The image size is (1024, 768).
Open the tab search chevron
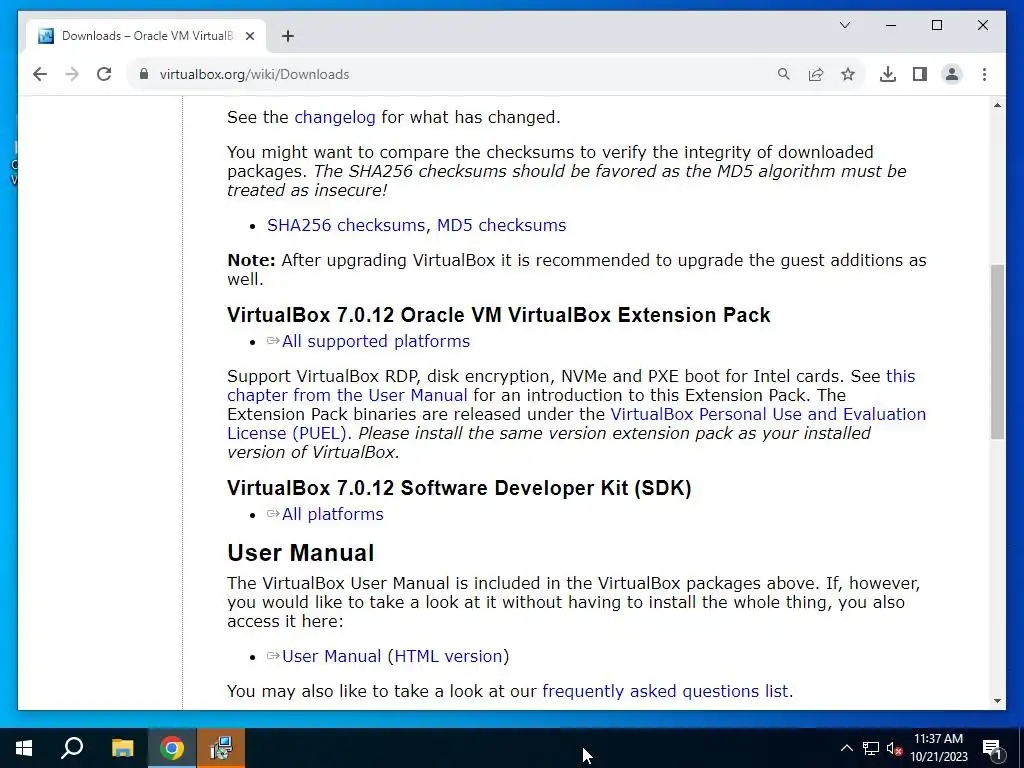[844, 25]
